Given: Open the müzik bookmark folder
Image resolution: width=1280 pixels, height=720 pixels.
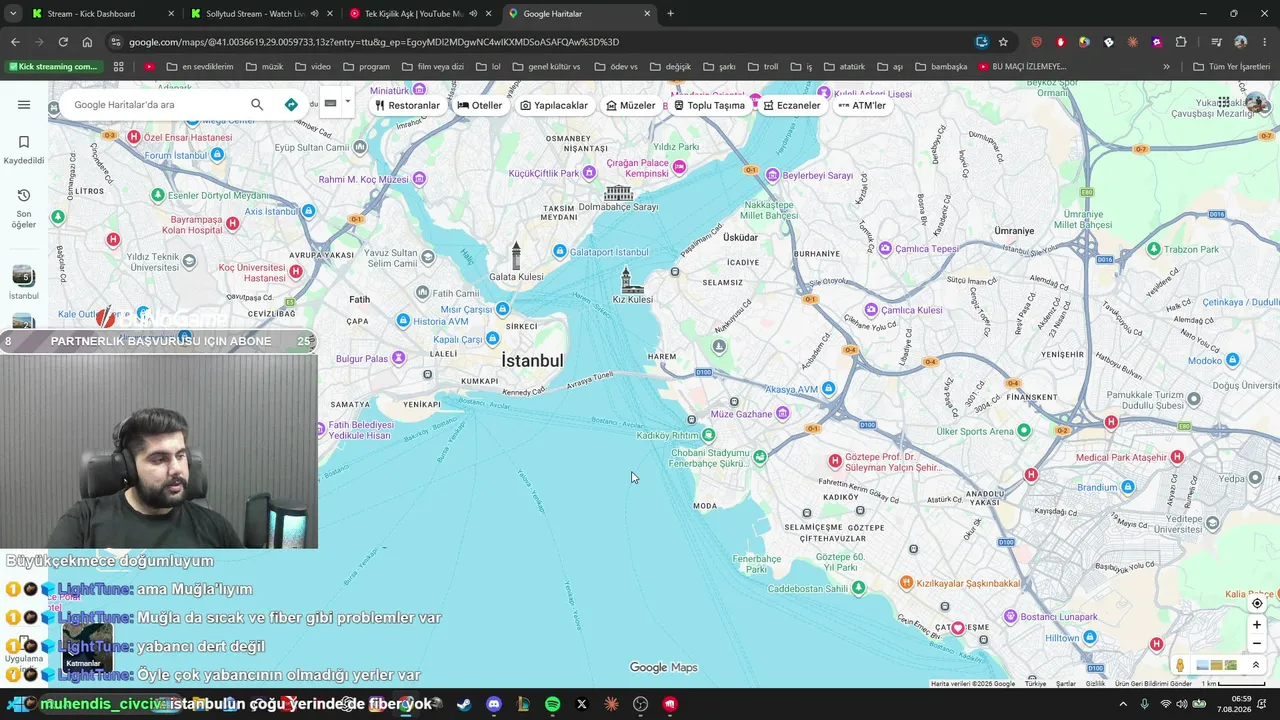Looking at the screenshot, I should click(x=264, y=67).
